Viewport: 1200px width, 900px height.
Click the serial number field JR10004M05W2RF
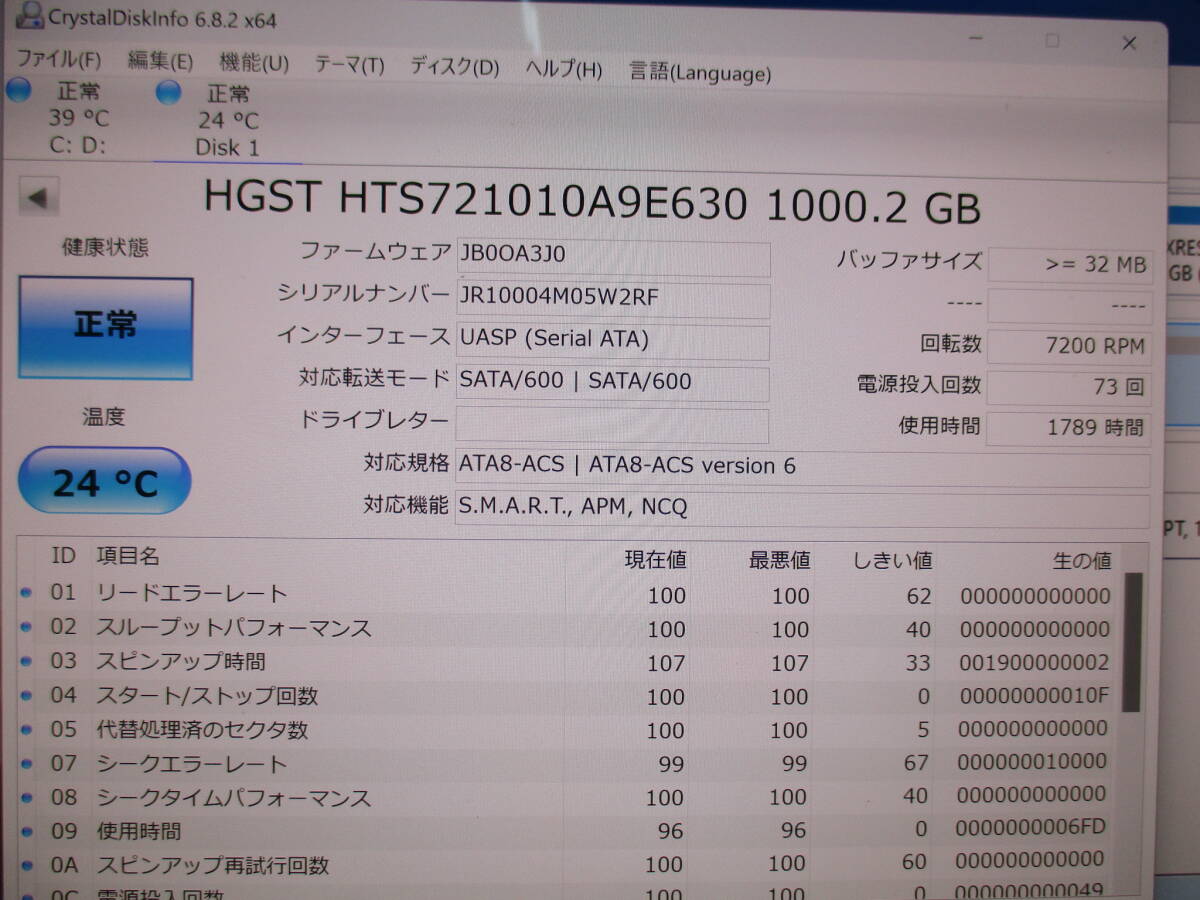613,299
